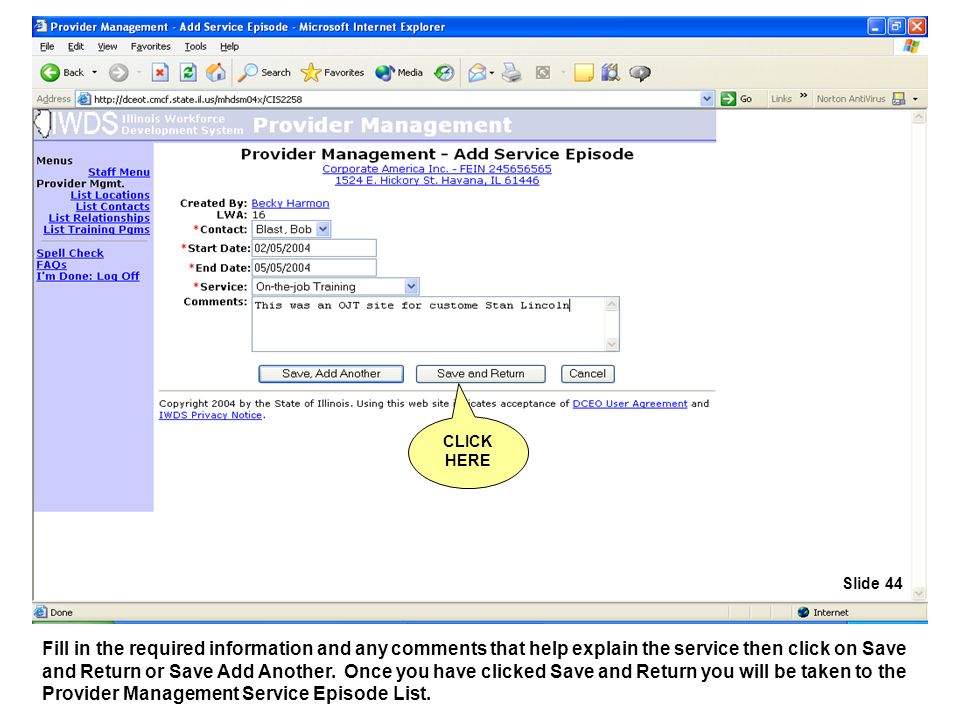
Task: Click the Links toolbar label
Action: [781, 99]
